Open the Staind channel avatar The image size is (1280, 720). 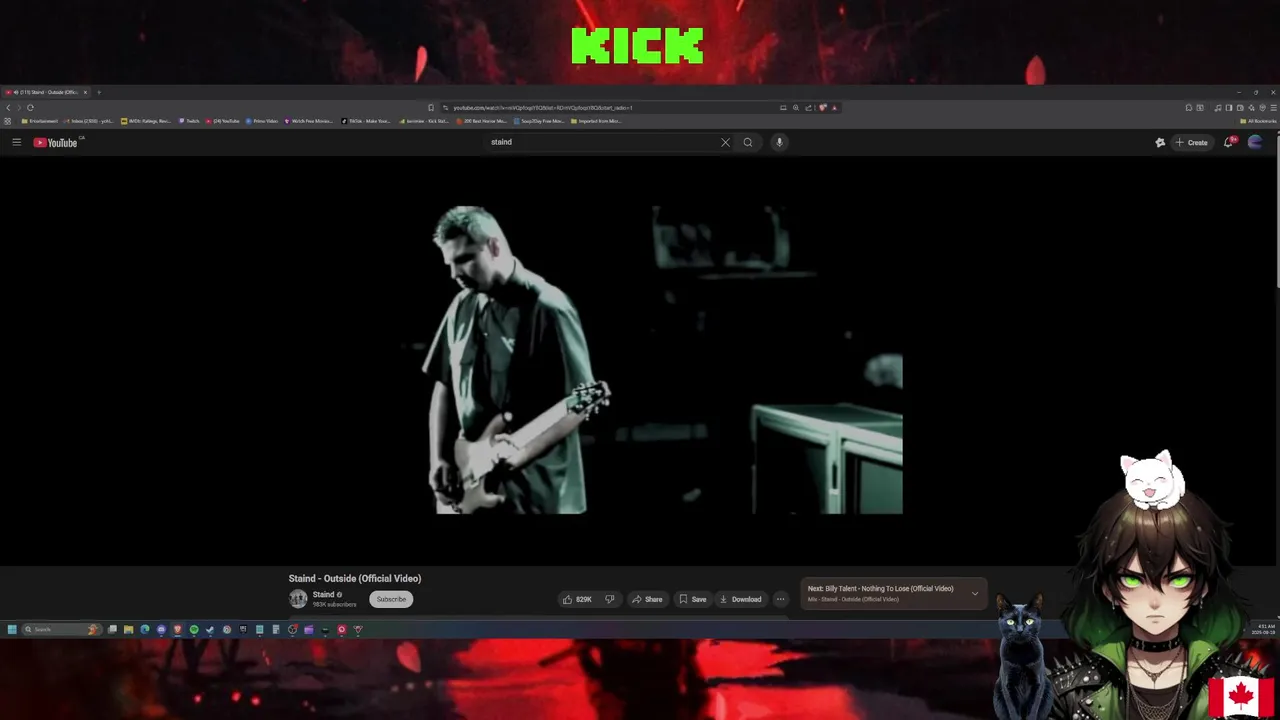(298, 598)
